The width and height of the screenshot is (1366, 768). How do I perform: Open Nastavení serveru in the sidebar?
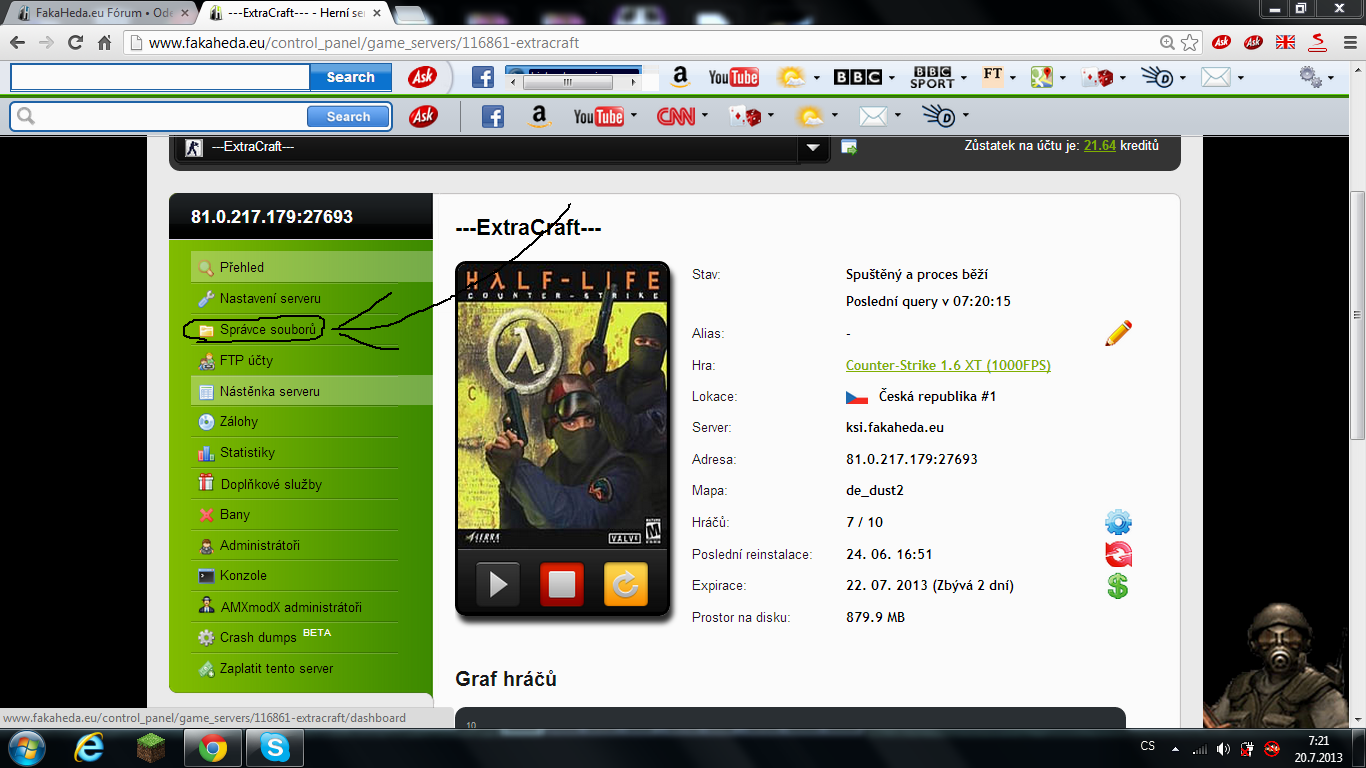click(x=270, y=298)
